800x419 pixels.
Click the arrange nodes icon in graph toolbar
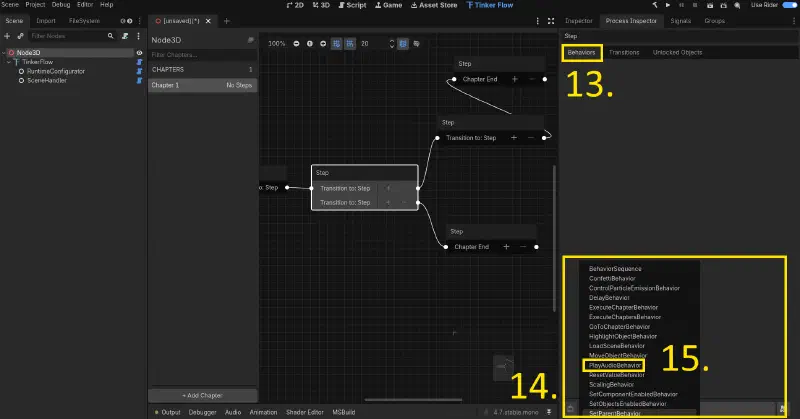[416, 44]
